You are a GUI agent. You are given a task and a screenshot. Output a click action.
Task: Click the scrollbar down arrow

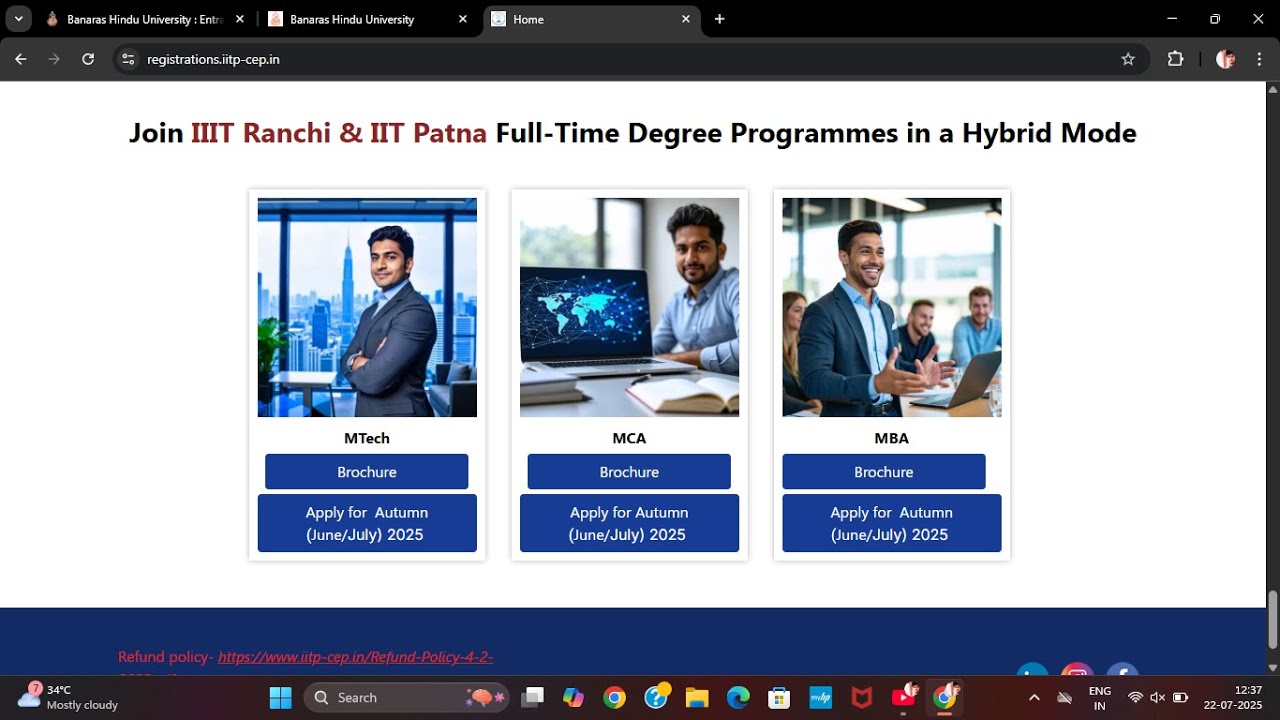[1273, 668]
